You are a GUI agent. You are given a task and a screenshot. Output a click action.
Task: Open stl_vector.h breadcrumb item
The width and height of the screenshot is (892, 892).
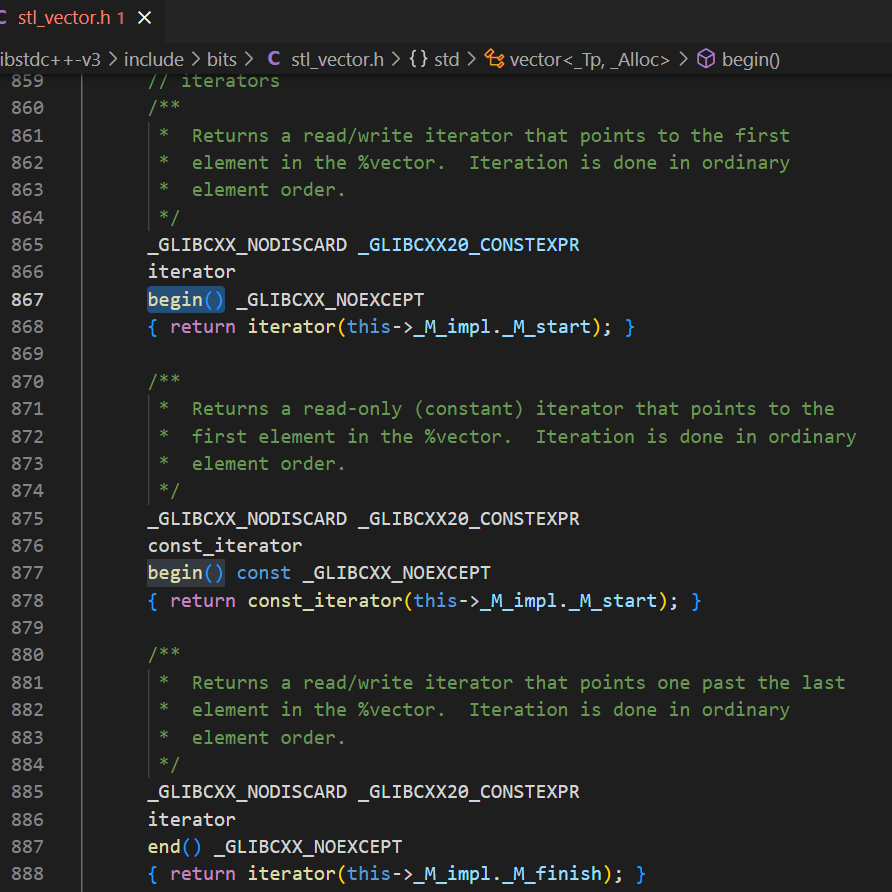tap(337, 59)
